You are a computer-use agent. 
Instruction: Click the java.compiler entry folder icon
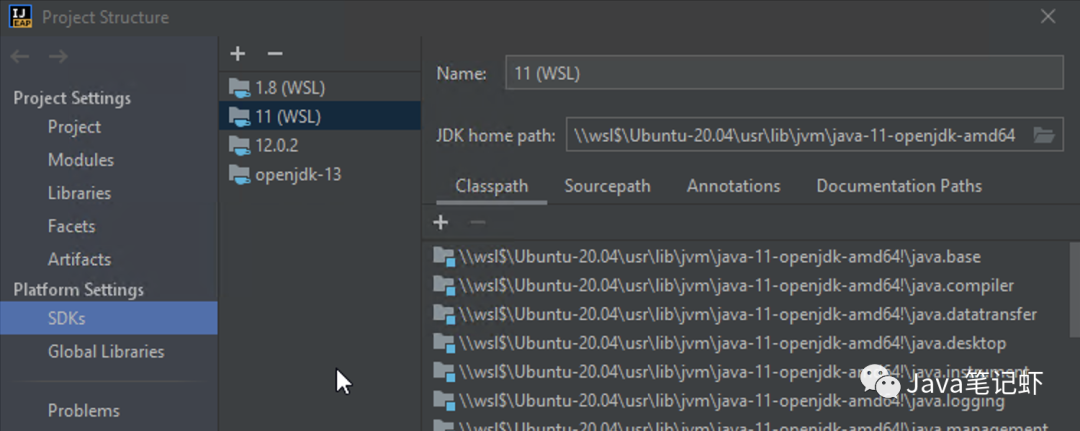point(444,286)
